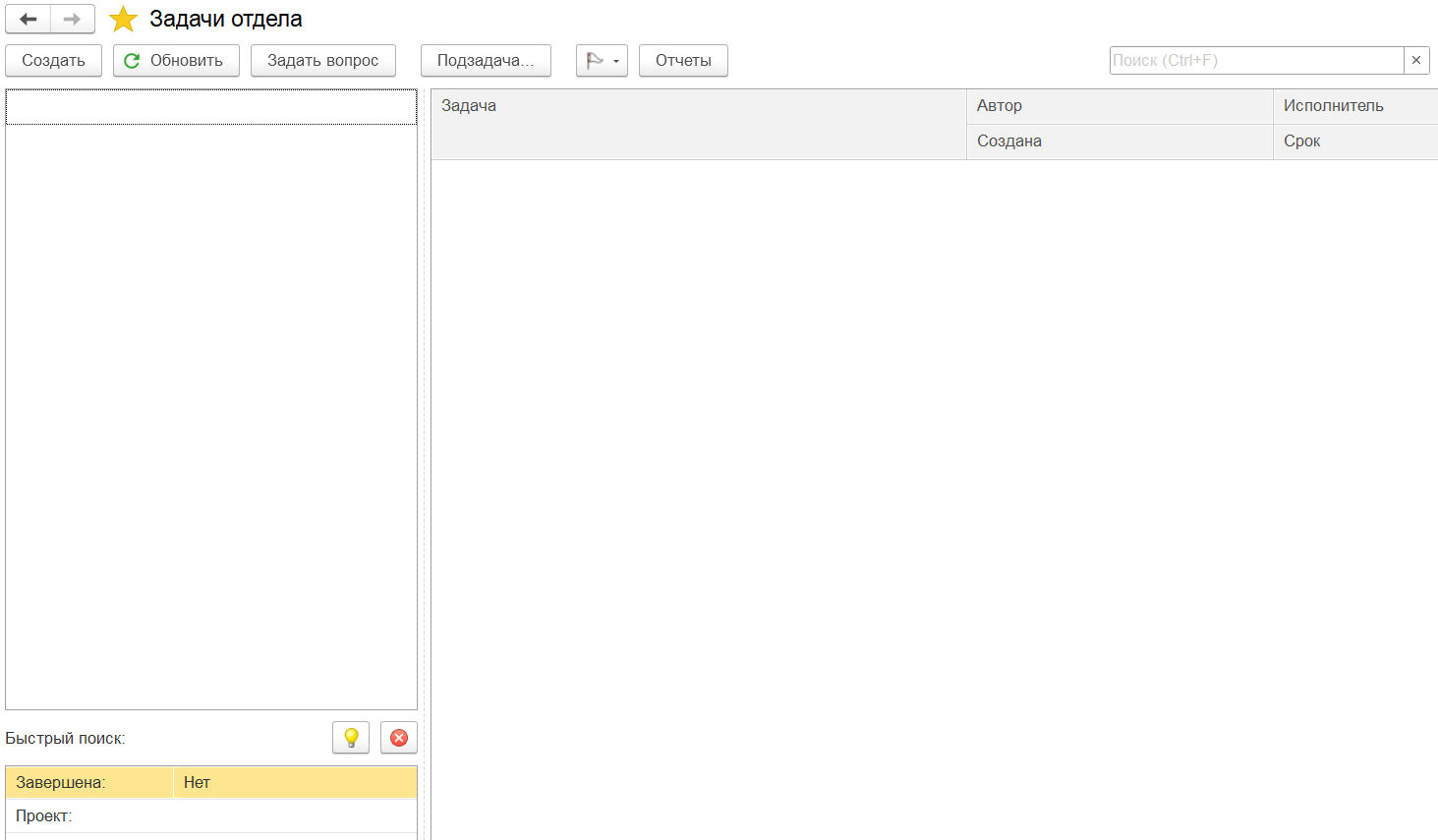Select the empty top row in left tree panel

(x=211, y=107)
